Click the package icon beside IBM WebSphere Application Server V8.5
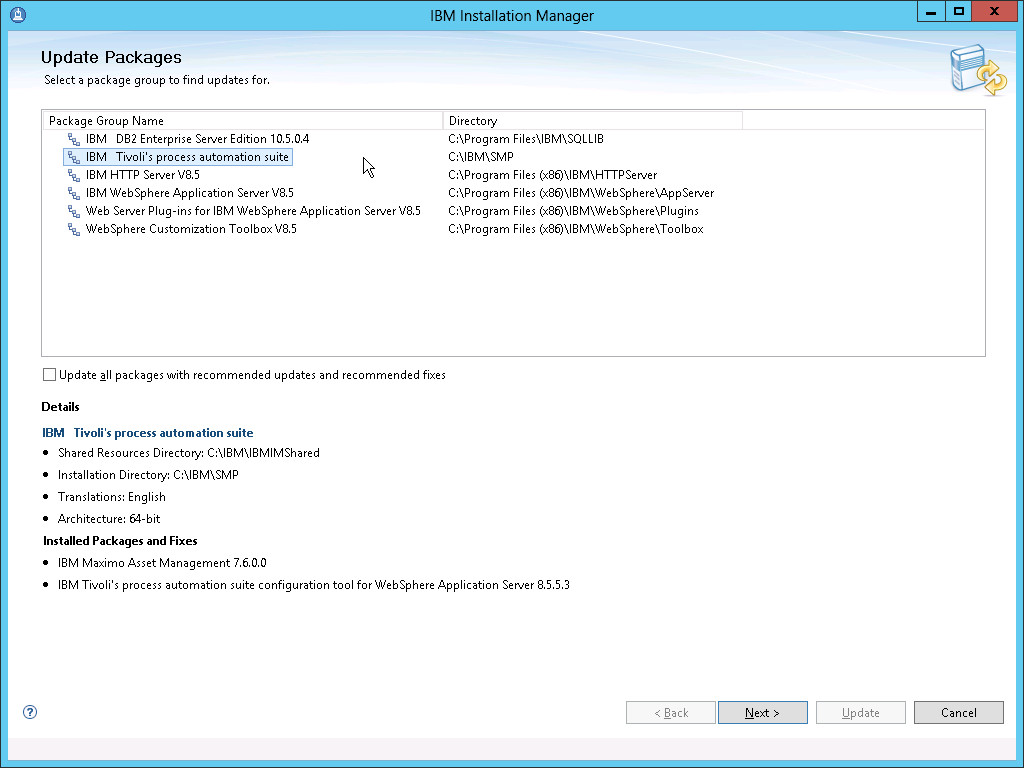1024x768 pixels. pyautogui.click(x=74, y=193)
